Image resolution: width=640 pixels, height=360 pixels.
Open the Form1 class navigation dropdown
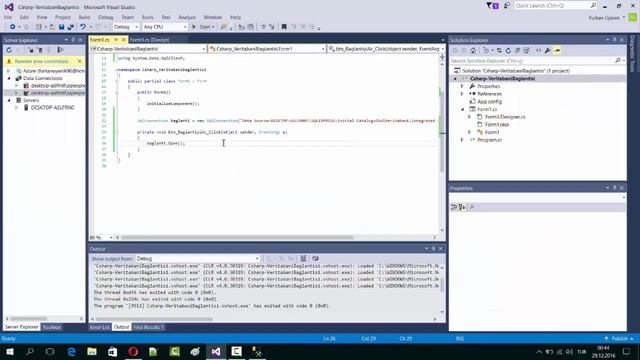click(x=267, y=49)
